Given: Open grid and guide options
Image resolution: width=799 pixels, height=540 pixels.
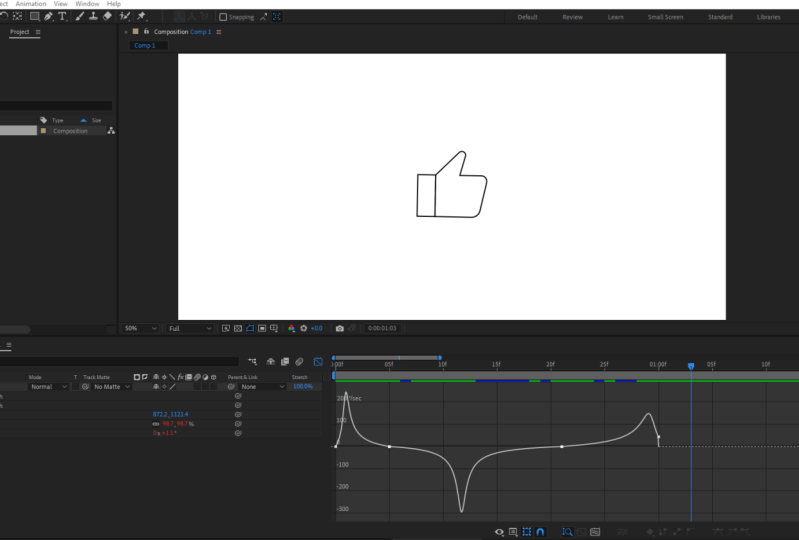Looking at the screenshot, I should tap(274, 328).
